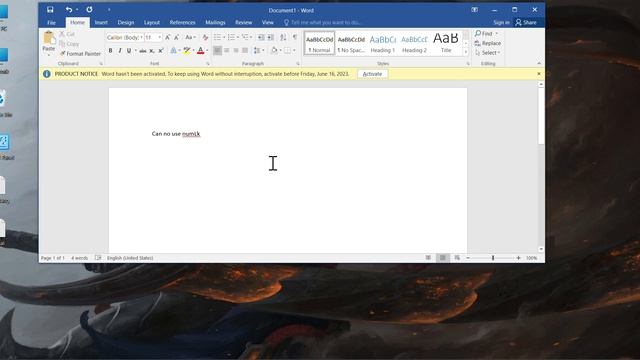Increase font size with Grow Font
This screenshot has width=640, height=360.
(x=167, y=38)
